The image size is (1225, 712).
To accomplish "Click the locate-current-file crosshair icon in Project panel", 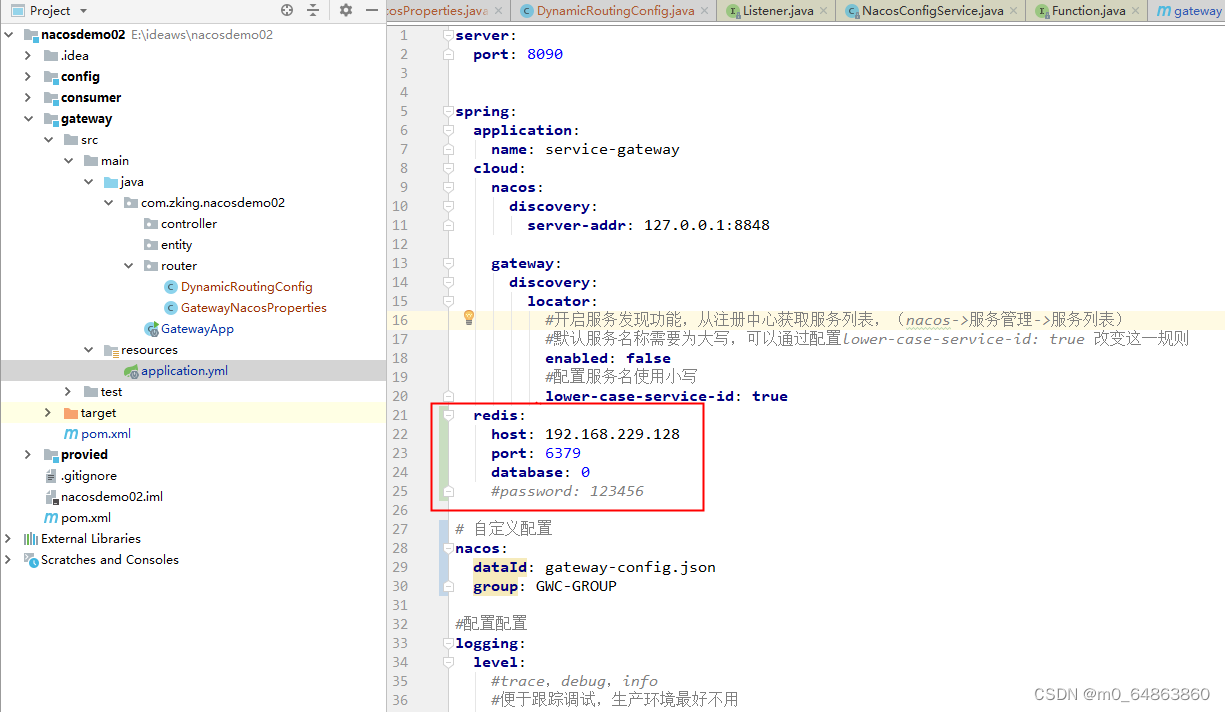I will (287, 10).
